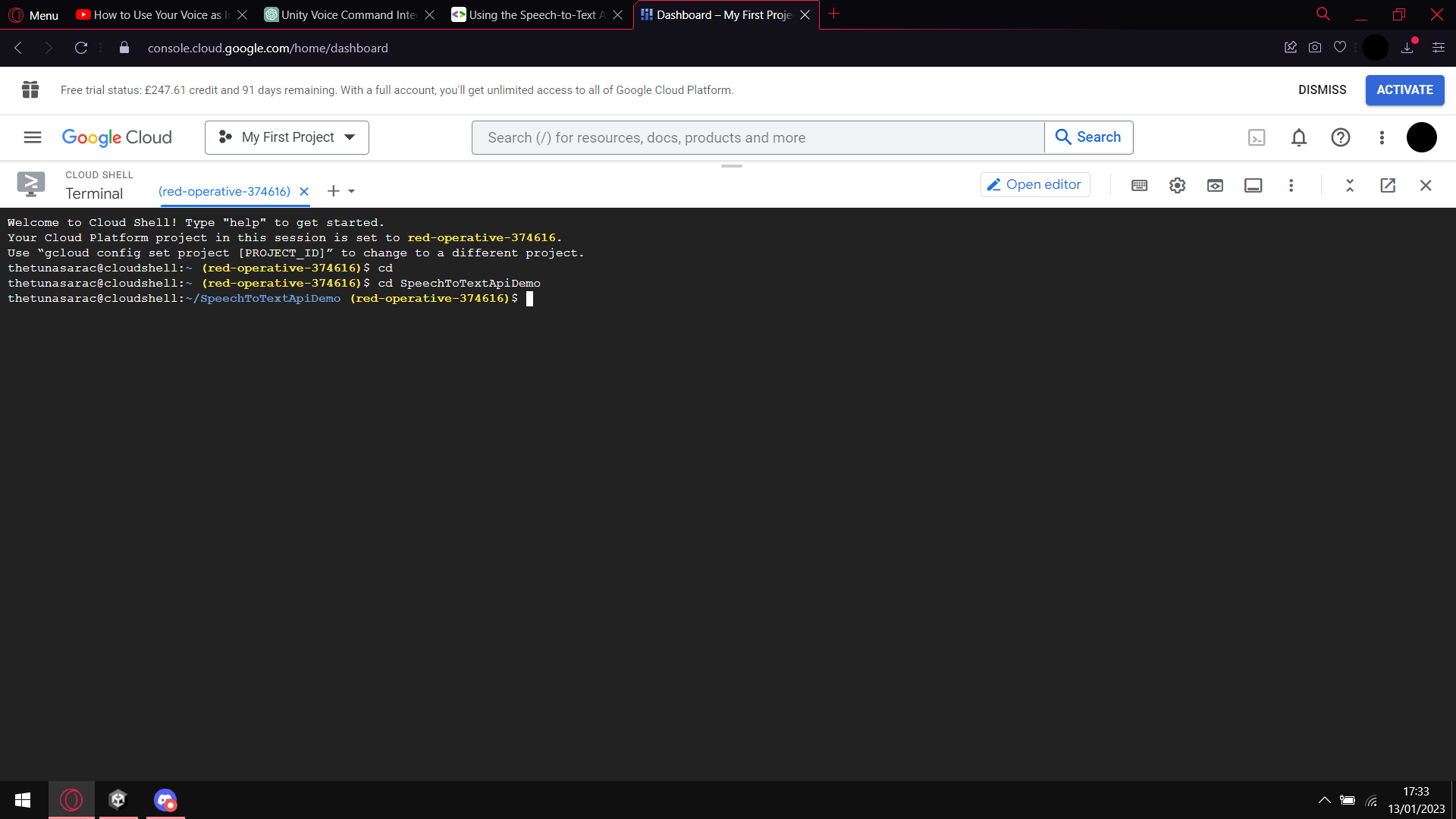Open Google Cloud notifications bell
Screen dimensions: 1456x819
click(x=1298, y=137)
